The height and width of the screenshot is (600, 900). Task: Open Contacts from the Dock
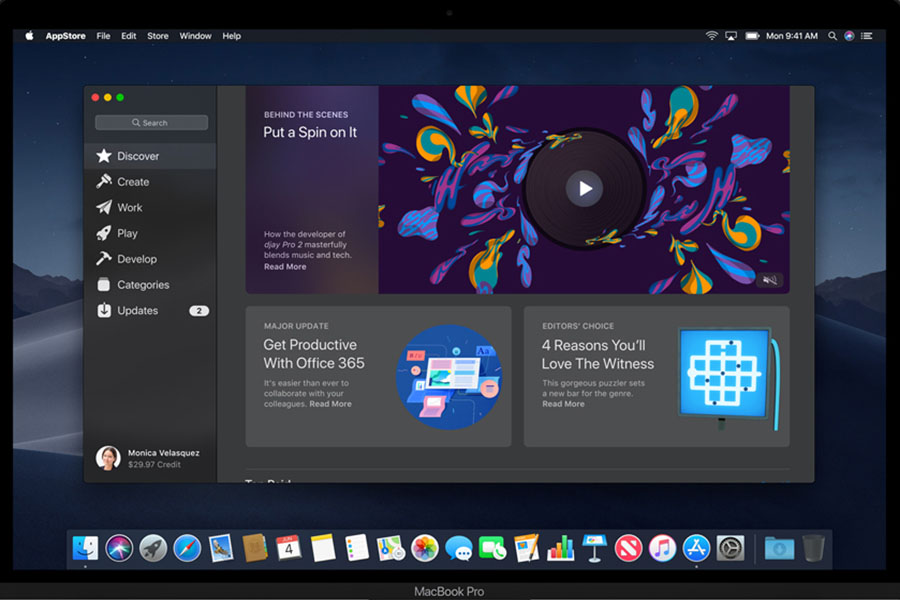tap(255, 548)
